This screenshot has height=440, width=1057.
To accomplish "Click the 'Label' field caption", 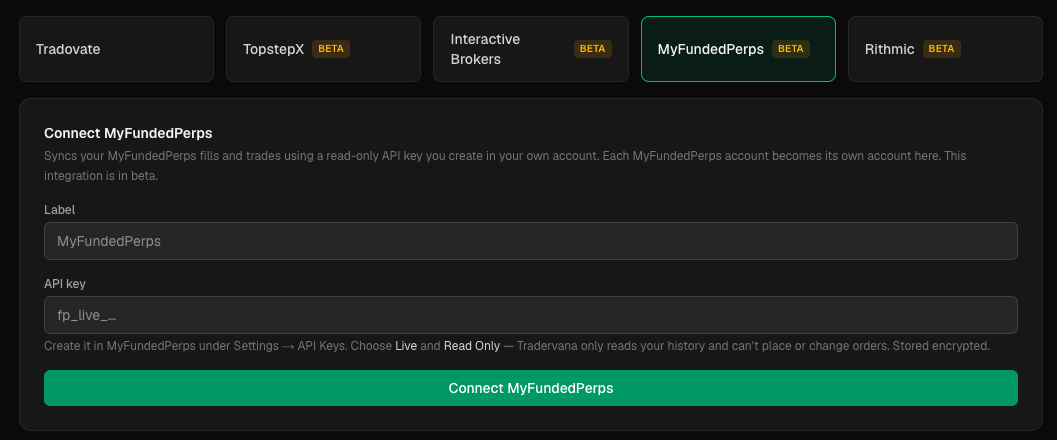I will [59, 210].
